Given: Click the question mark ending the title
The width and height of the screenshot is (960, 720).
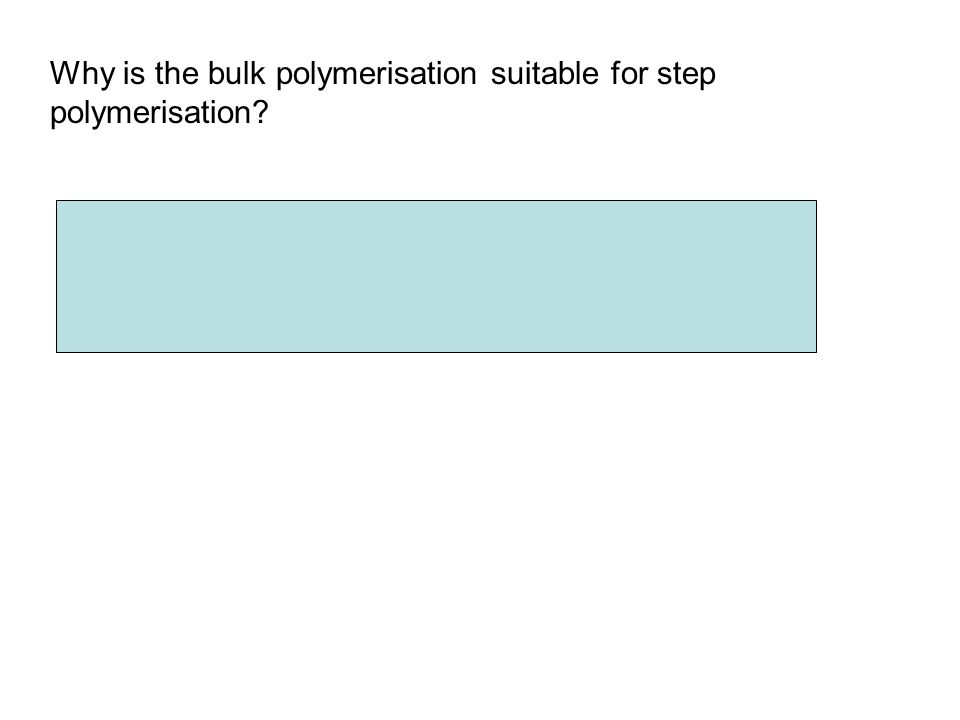Looking at the screenshot, I should (261, 112).
